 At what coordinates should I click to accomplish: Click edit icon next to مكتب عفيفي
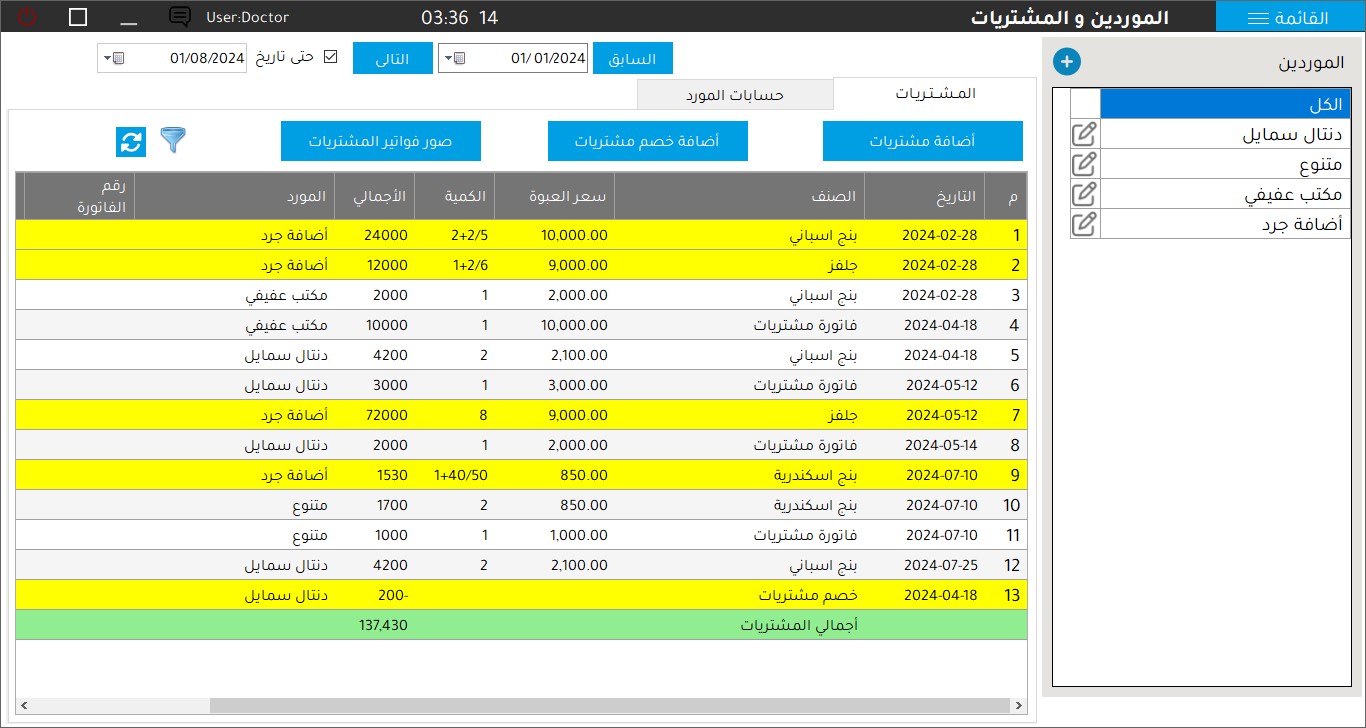1084,194
